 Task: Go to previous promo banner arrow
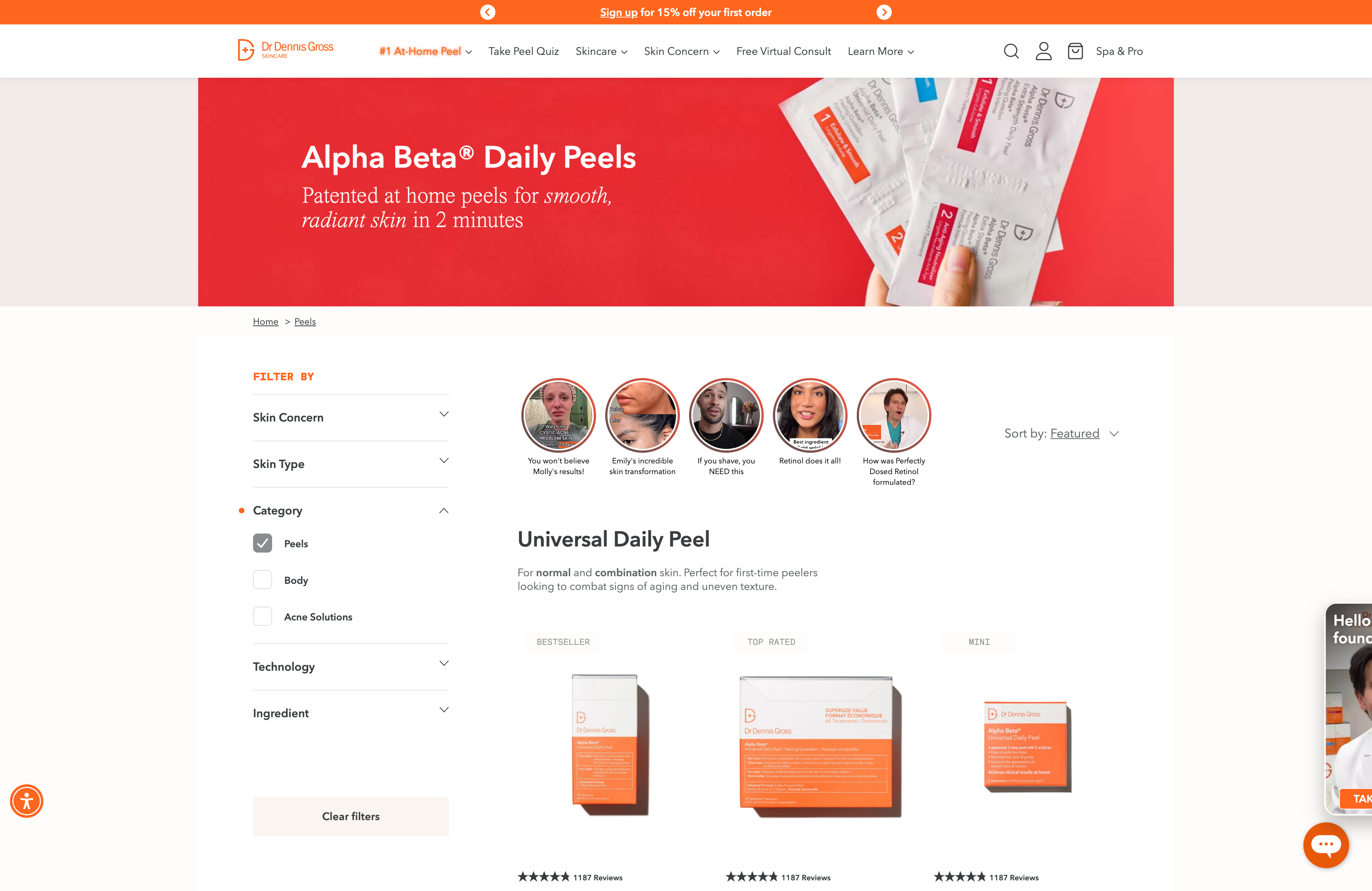pos(488,12)
